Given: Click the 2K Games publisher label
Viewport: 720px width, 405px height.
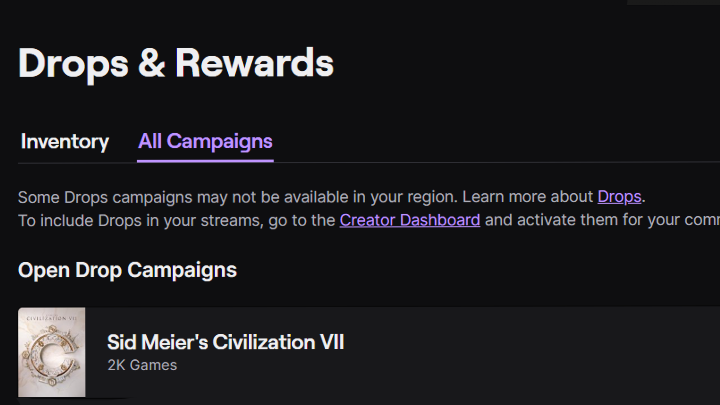Looking at the screenshot, I should [142, 365].
